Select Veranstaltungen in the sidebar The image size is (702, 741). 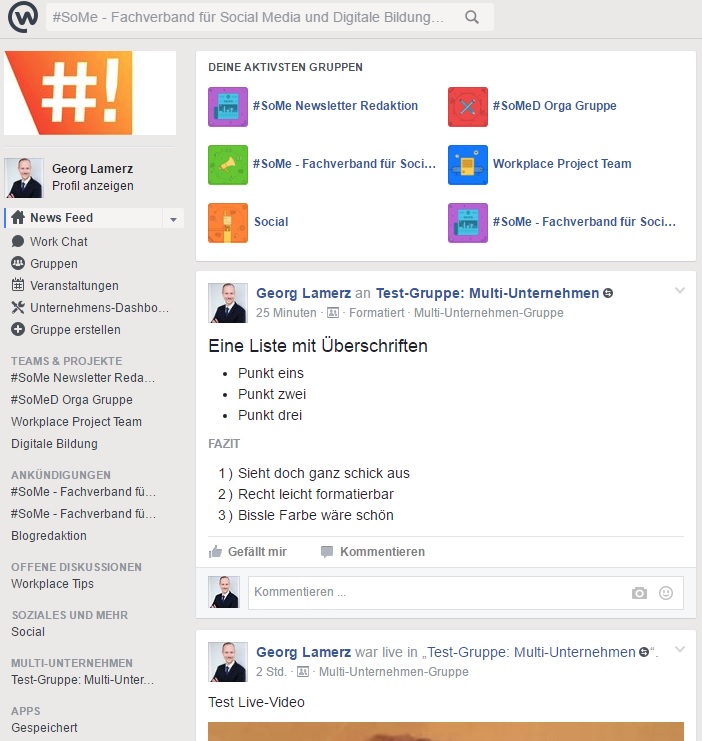coord(73,286)
